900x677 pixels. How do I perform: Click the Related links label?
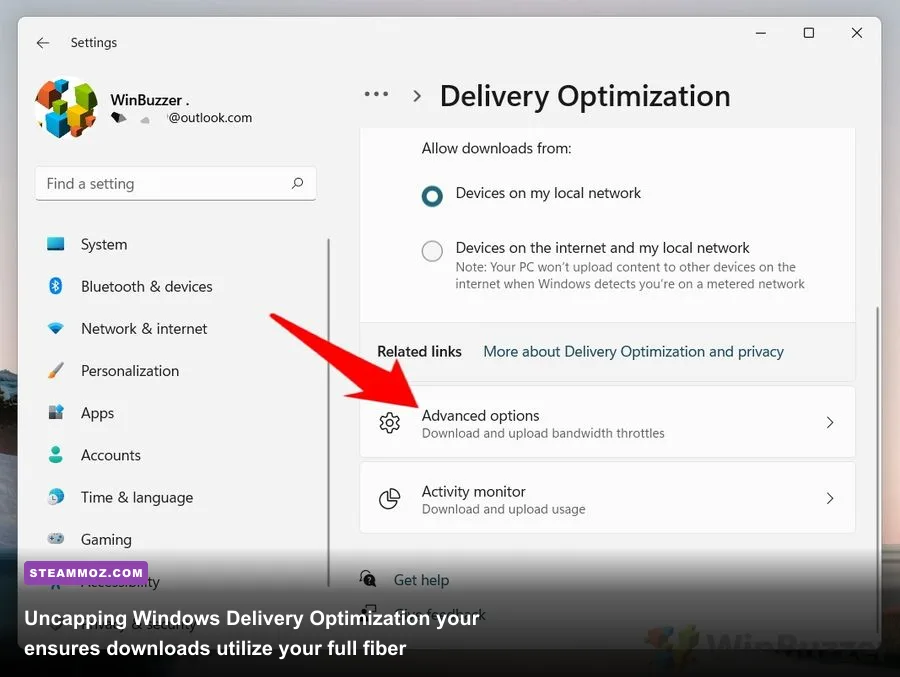(x=420, y=351)
